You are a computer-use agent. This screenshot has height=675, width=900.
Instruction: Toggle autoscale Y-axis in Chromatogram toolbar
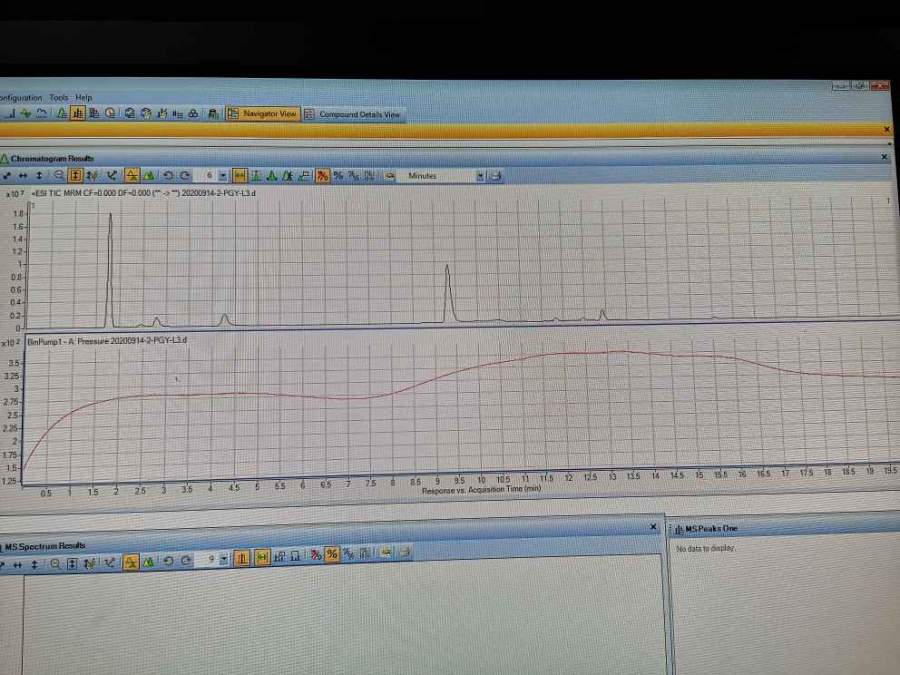tap(77, 176)
